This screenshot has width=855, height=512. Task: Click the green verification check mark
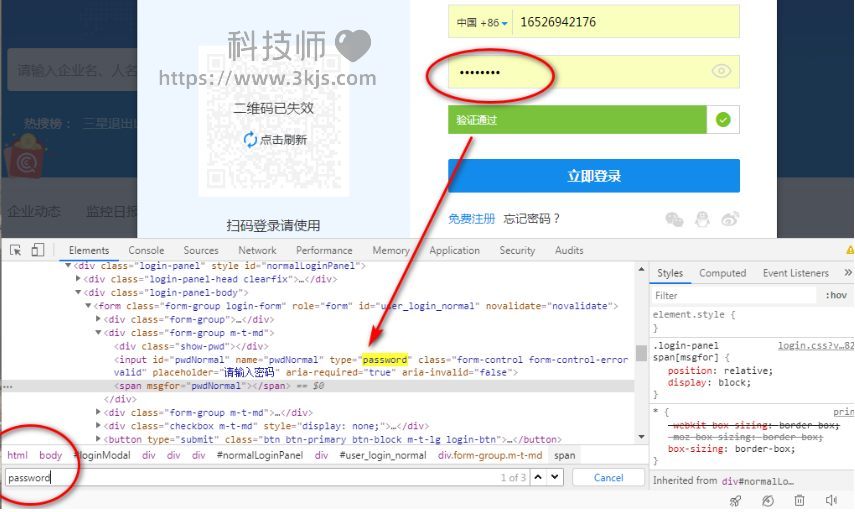pyautogui.click(x=723, y=119)
